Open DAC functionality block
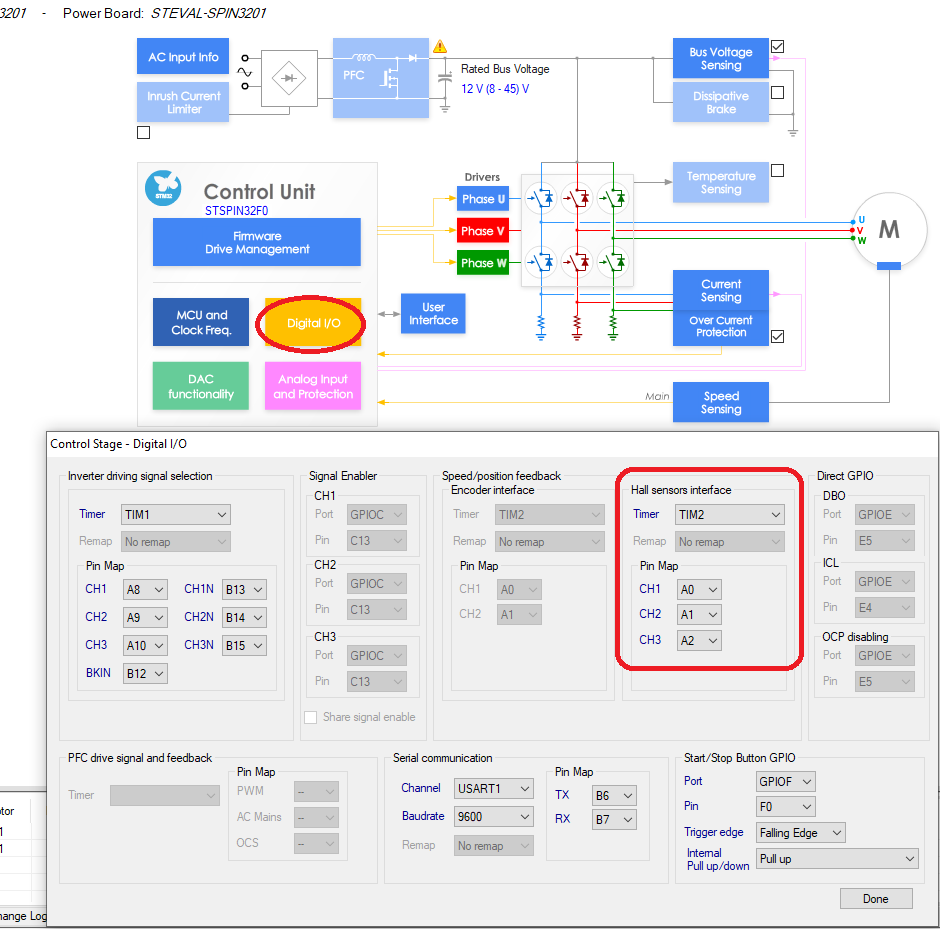940x929 pixels. point(201,386)
